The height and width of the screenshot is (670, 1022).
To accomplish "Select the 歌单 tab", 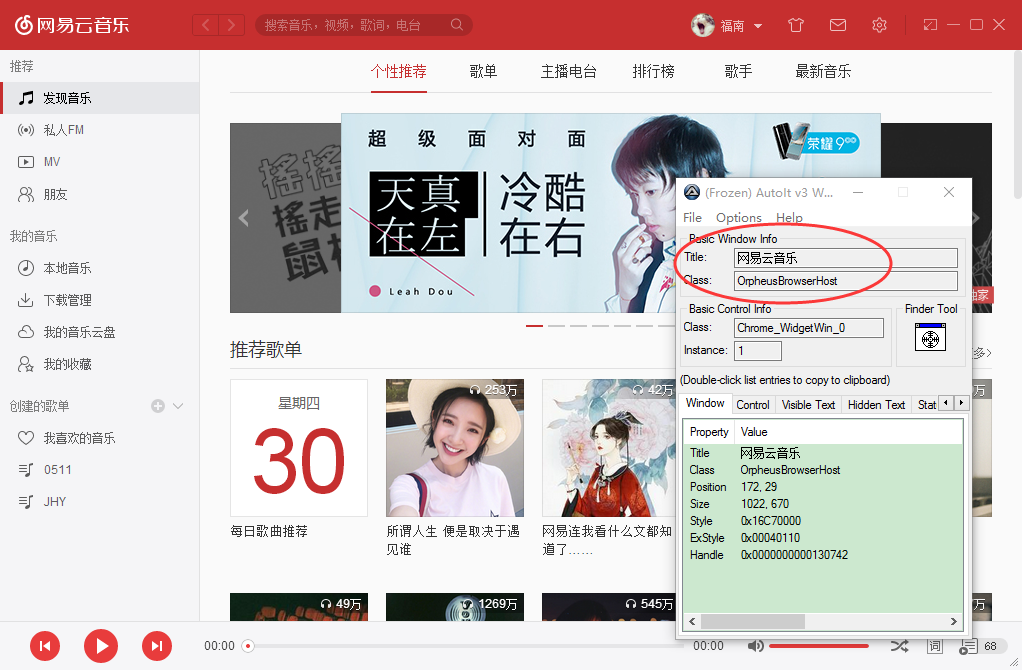I will click(483, 71).
